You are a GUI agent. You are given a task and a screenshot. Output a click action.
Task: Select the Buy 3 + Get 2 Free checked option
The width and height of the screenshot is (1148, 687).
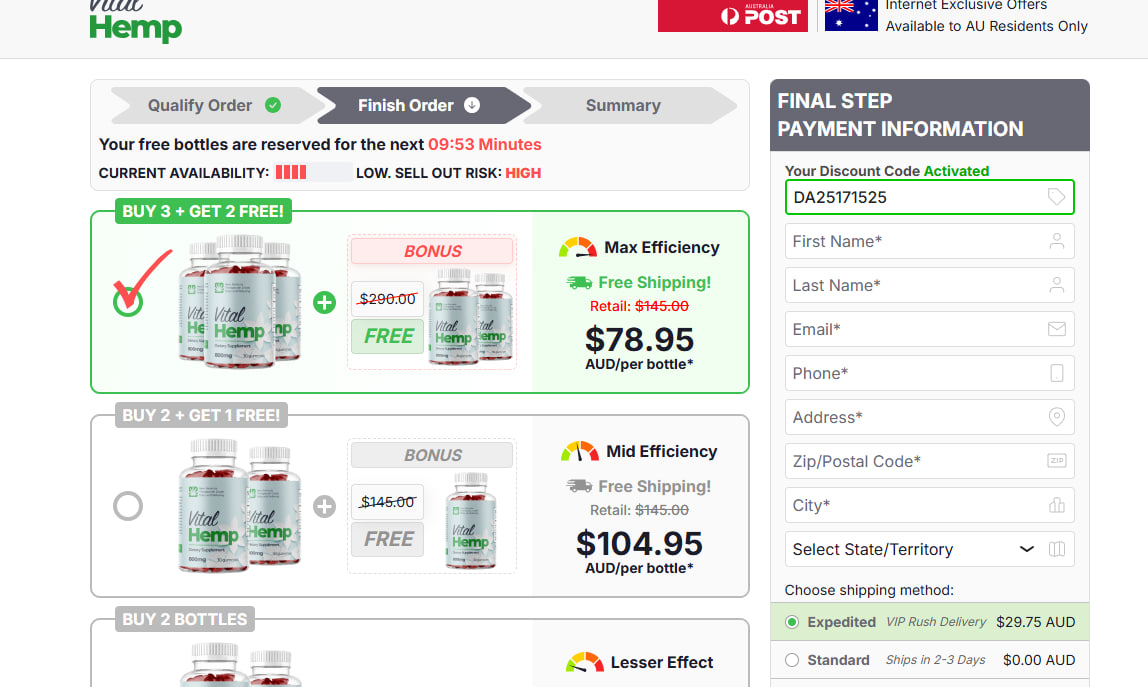(x=128, y=302)
